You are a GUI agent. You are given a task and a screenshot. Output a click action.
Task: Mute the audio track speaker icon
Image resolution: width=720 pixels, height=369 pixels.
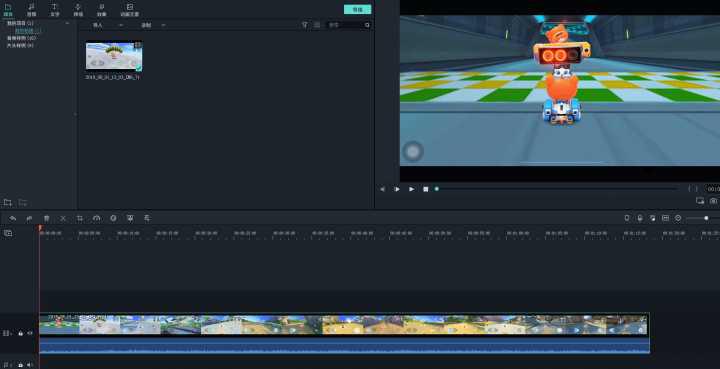tap(30, 365)
